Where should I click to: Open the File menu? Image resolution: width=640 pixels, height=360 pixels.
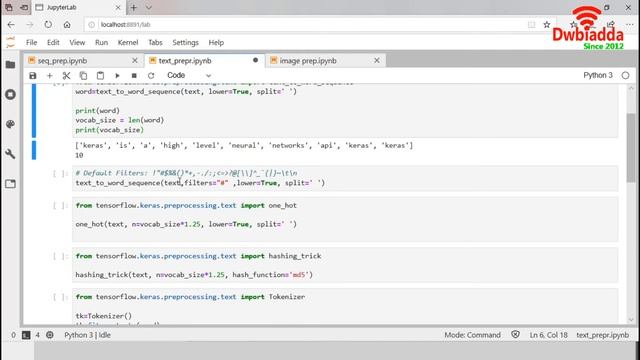(x=31, y=42)
